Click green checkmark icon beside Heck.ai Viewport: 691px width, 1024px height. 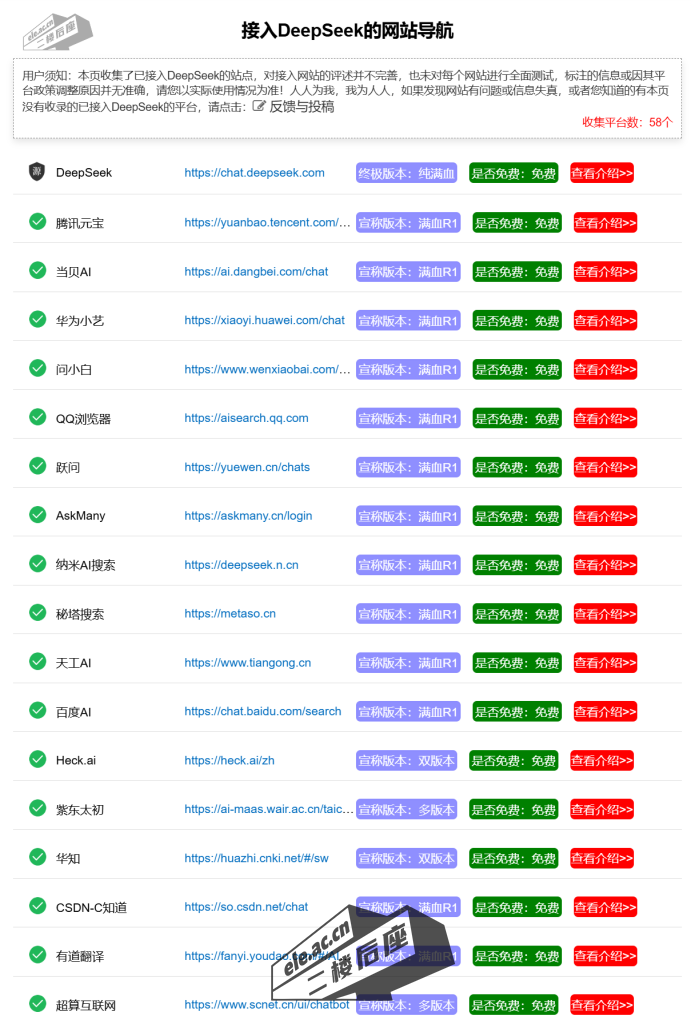[x=38, y=760]
